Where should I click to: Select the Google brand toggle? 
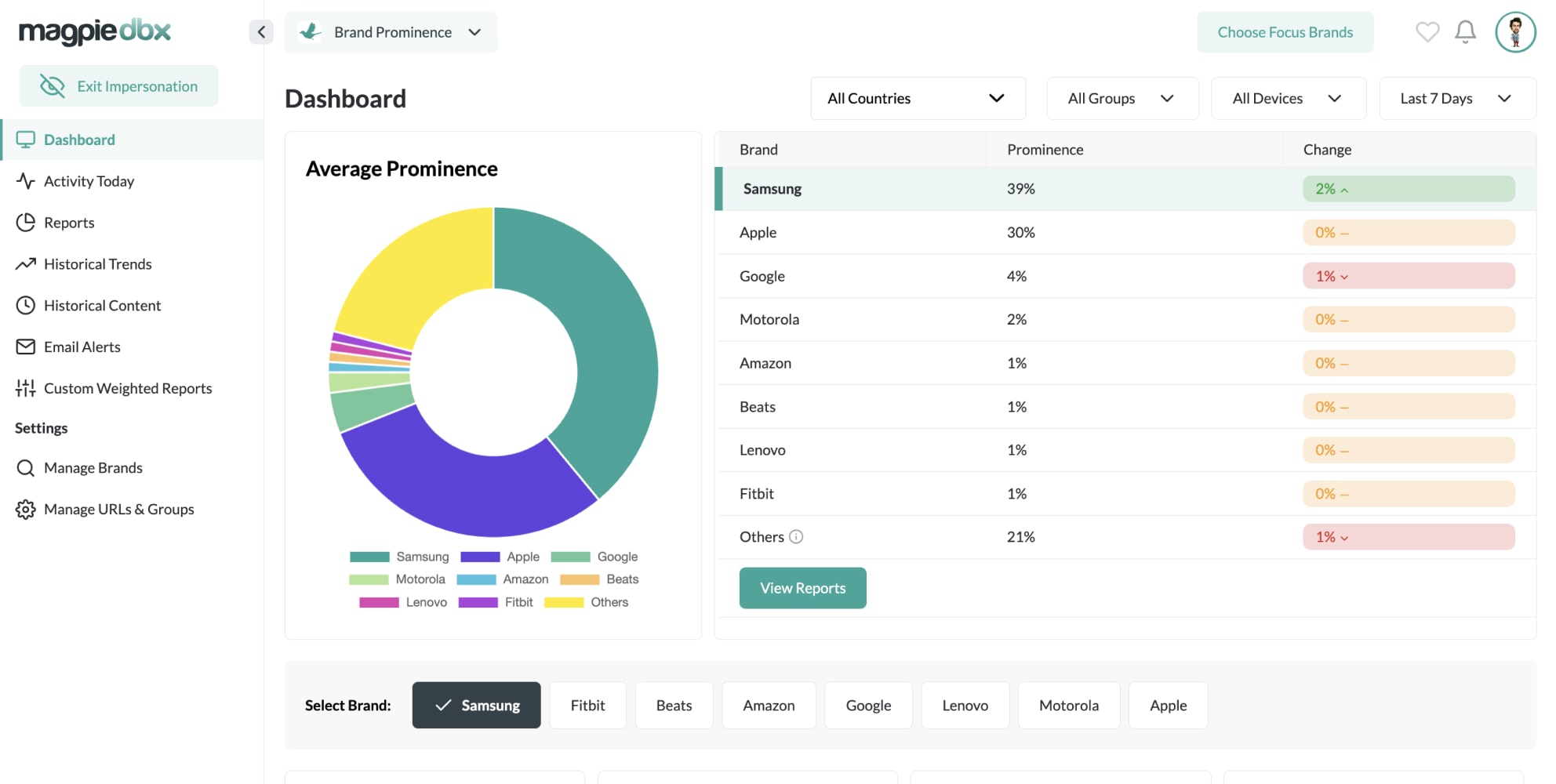[x=868, y=706]
